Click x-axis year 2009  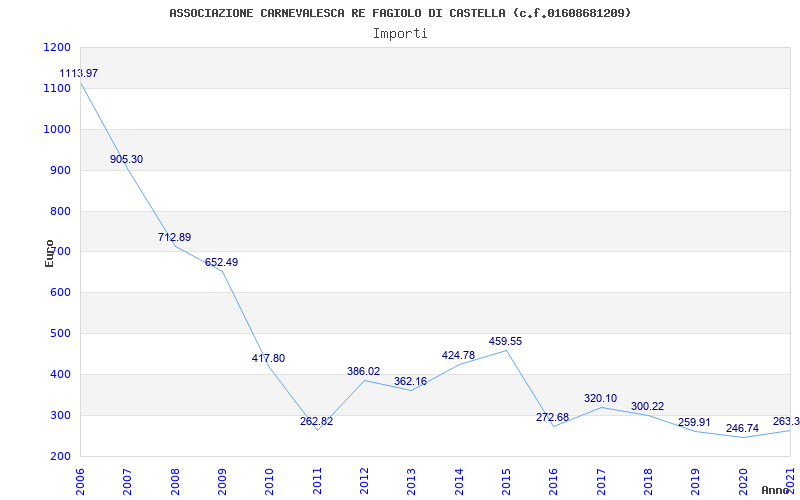tap(222, 482)
